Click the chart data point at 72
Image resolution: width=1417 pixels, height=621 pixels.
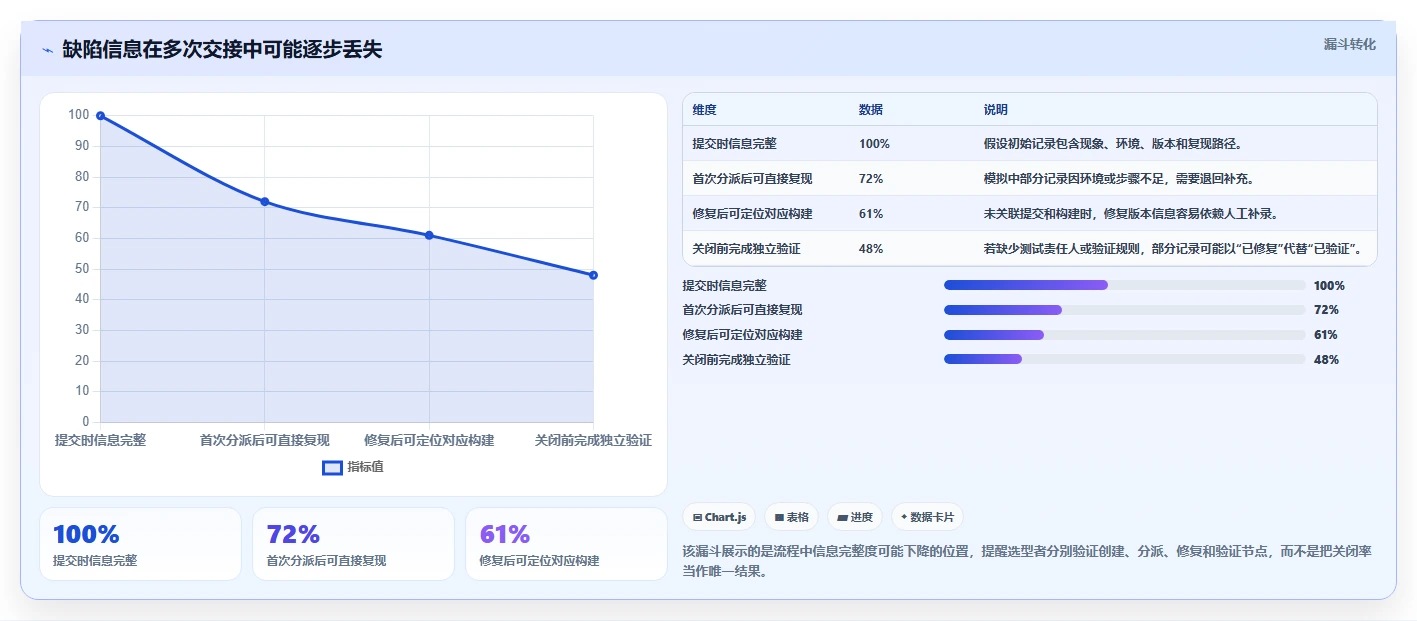coord(265,201)
